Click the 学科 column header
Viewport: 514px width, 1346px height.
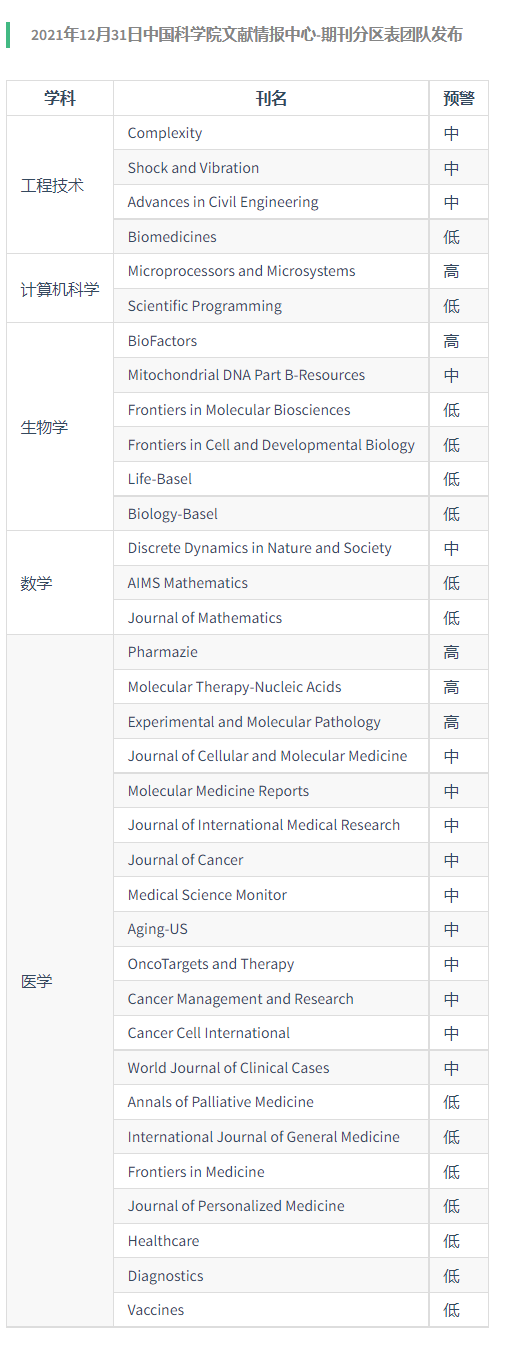pos(60,98)
